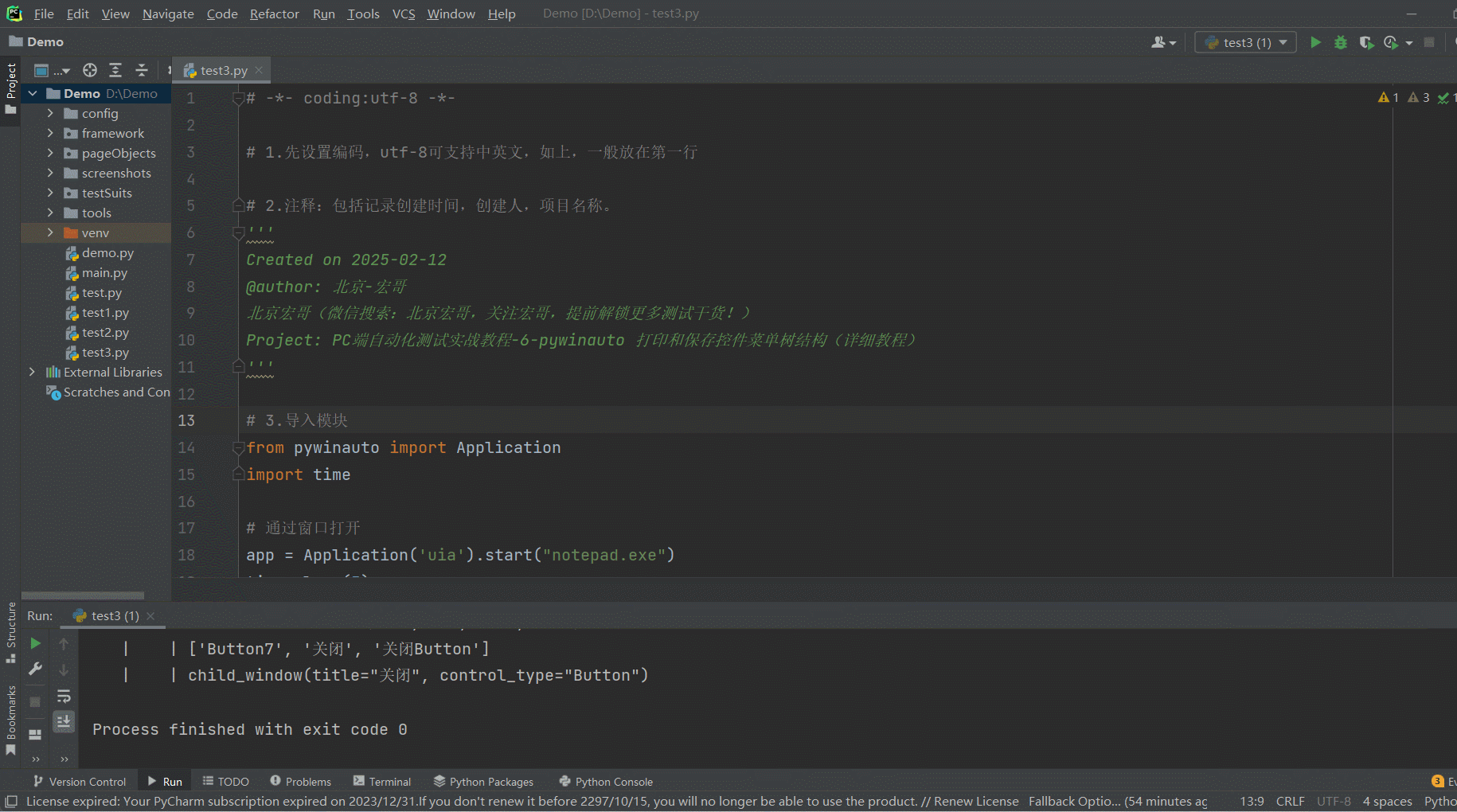1457x812 pixels.
Task: Close the test3.py editor tab
Action: [259, 70]
